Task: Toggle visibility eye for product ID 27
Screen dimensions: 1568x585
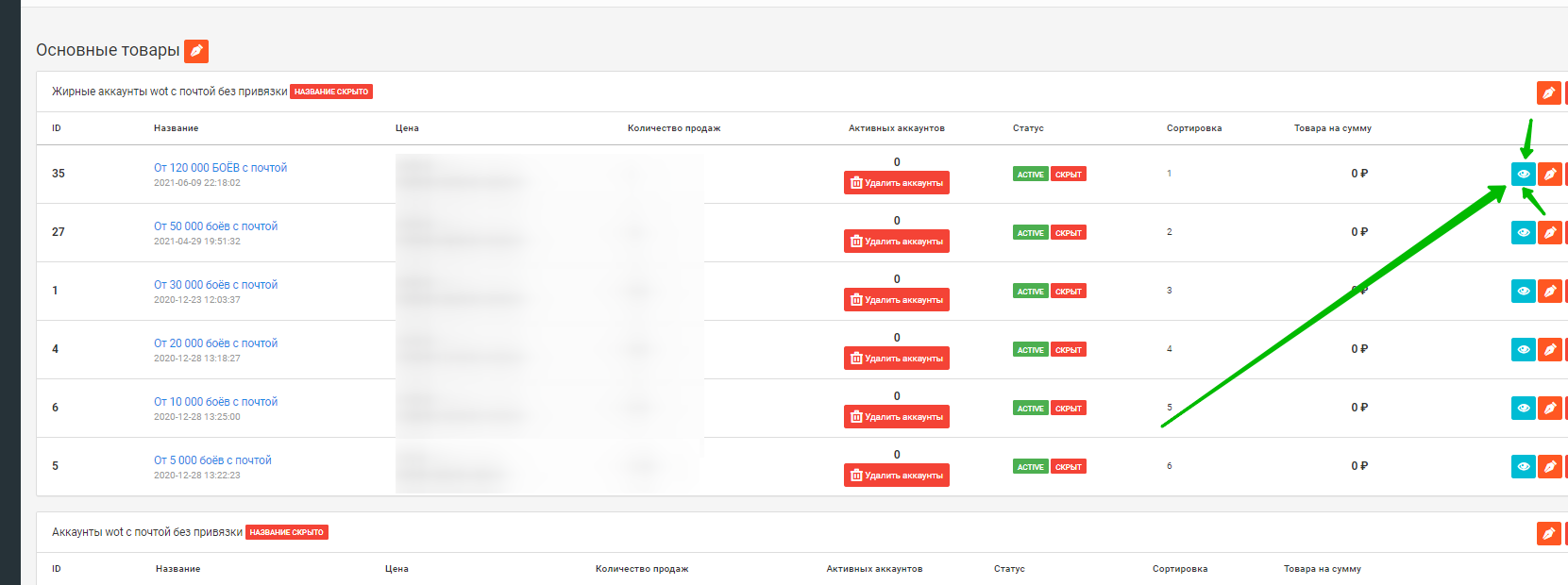Action: tap(1523, 233)
